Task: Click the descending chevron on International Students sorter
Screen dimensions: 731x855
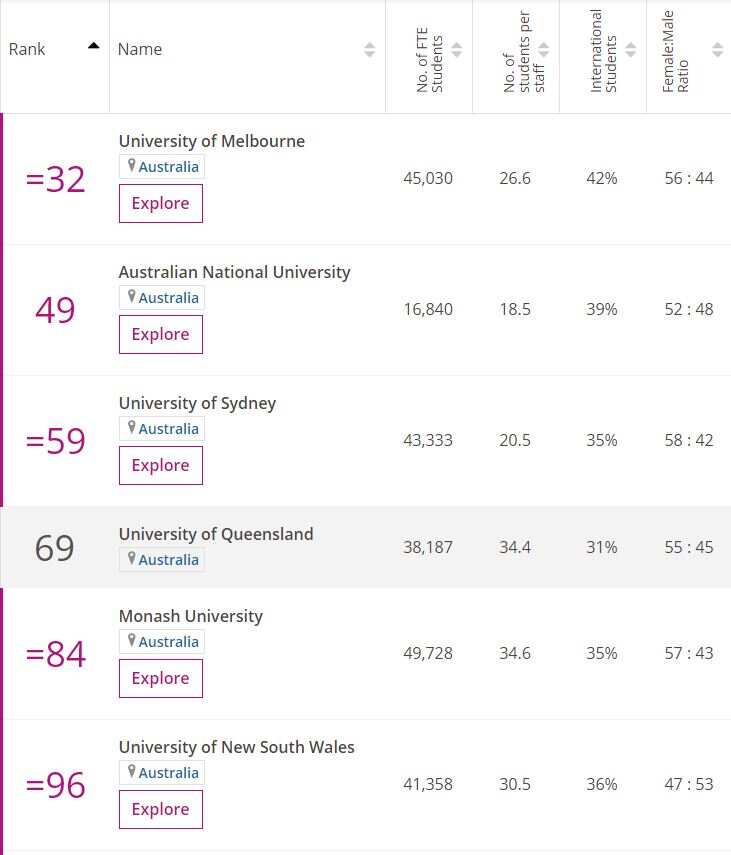Action: 630,52
